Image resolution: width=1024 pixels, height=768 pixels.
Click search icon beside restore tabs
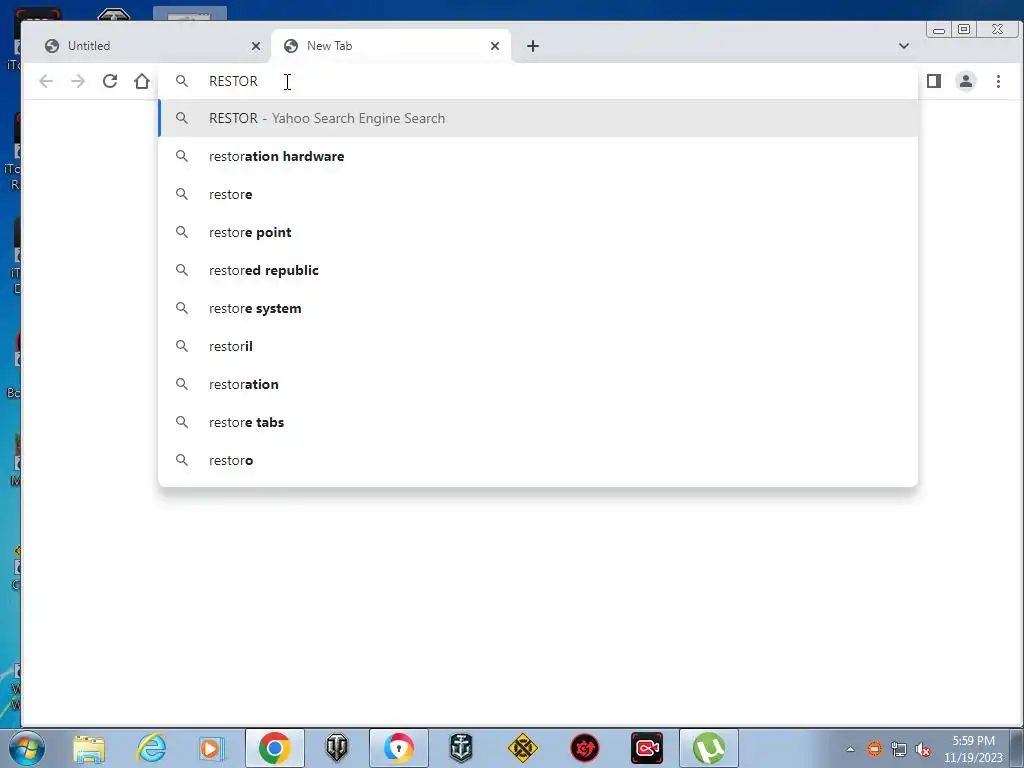click(x=182, y=422)
